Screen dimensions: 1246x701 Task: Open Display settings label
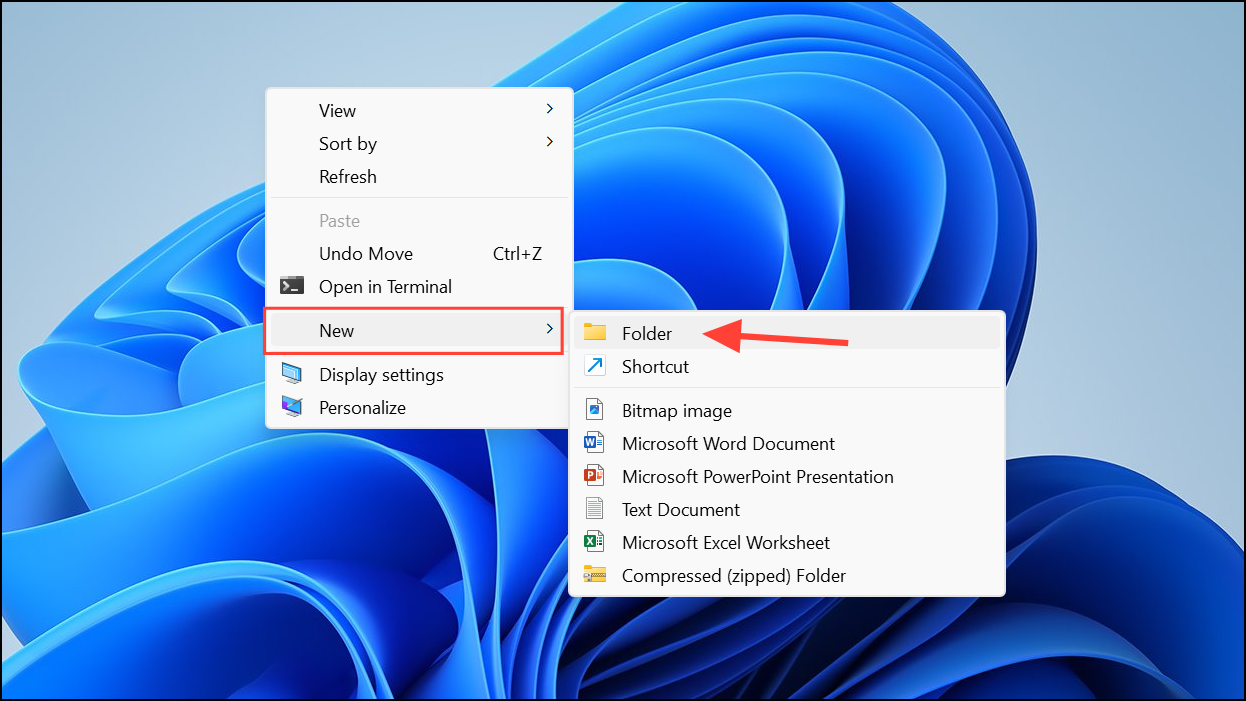[x=381, y=374]
